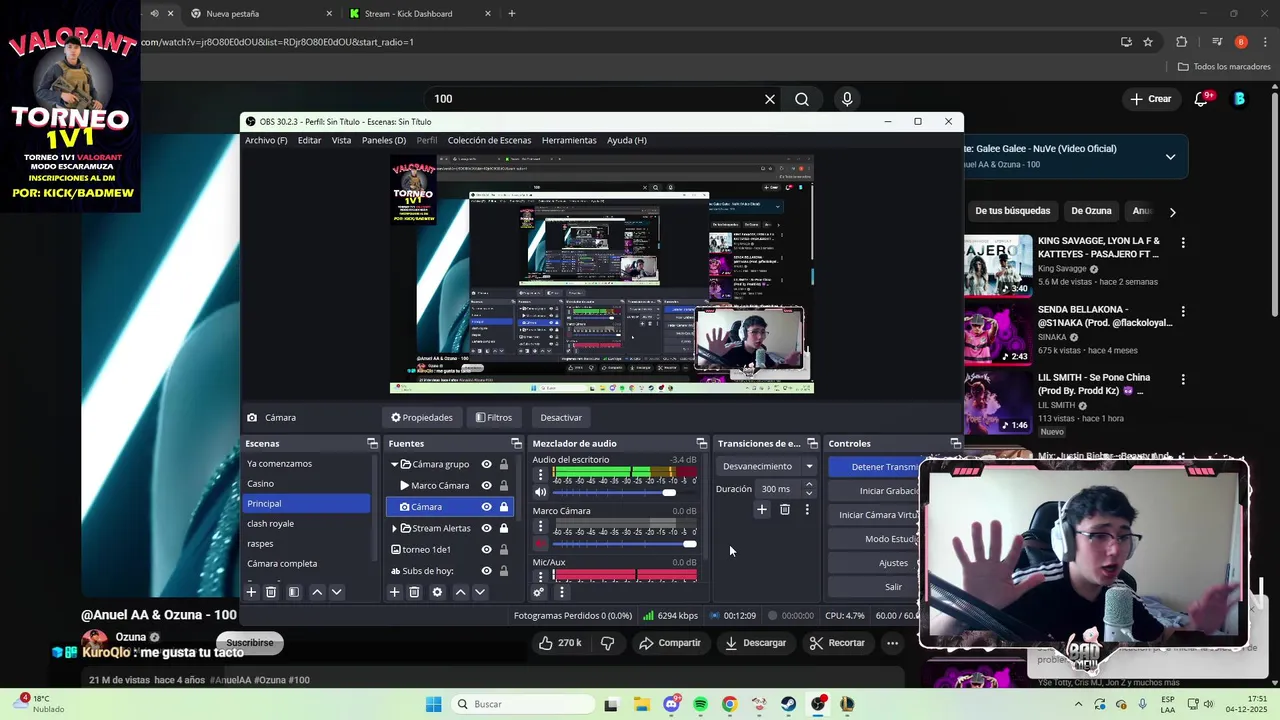Open Archivo (F) menu in OBS

[266, 140]
